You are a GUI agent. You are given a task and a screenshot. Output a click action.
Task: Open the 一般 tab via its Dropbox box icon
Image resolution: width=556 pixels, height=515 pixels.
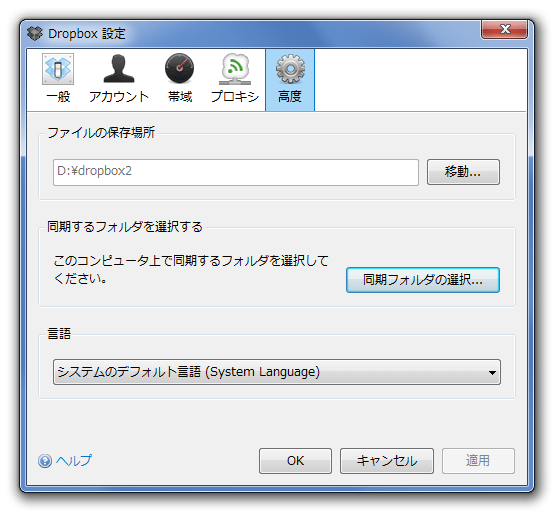[58, 69]
